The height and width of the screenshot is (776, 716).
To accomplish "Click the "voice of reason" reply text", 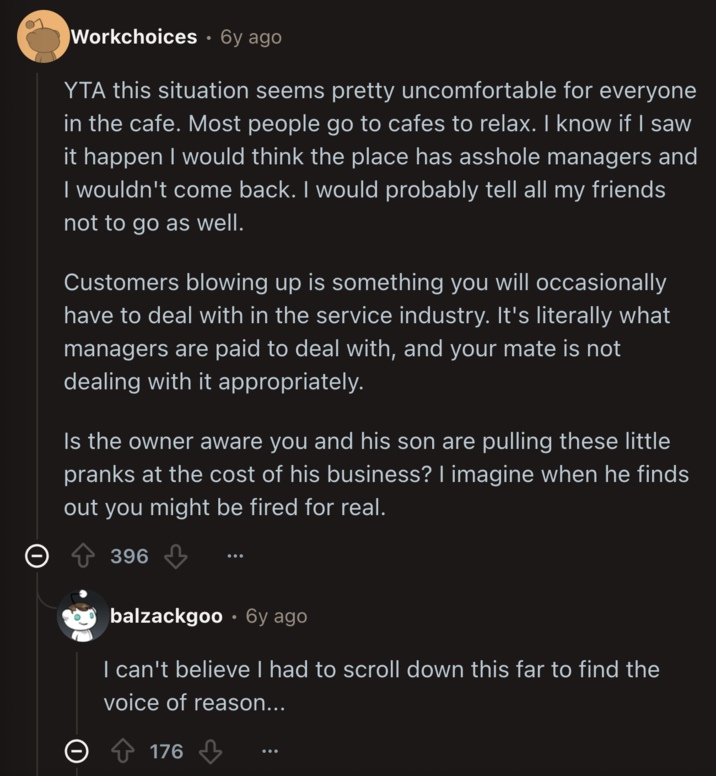I will tap(380, 686).
